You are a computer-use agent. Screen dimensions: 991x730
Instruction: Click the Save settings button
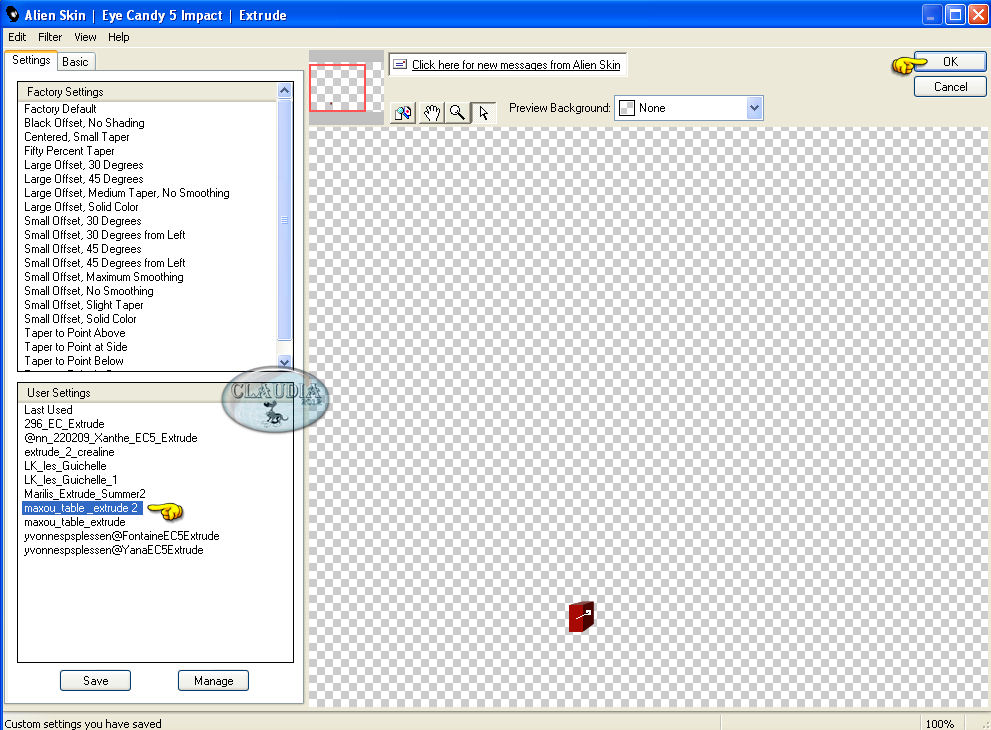click(95, 681)
